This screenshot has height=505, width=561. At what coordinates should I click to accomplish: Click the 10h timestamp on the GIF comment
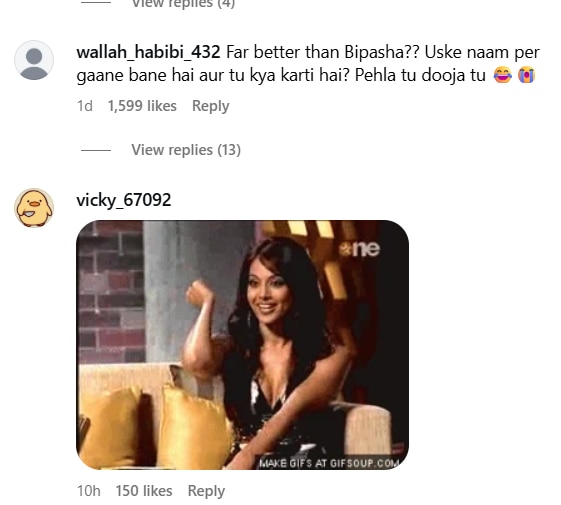coord(88,491)
